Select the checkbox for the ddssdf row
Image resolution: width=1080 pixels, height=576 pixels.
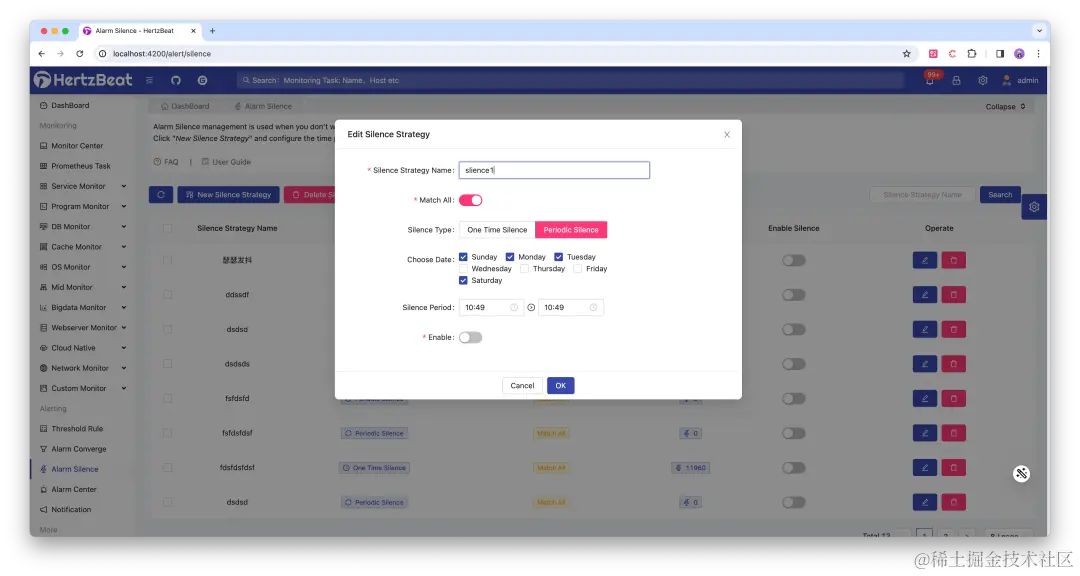coord(167,295)
